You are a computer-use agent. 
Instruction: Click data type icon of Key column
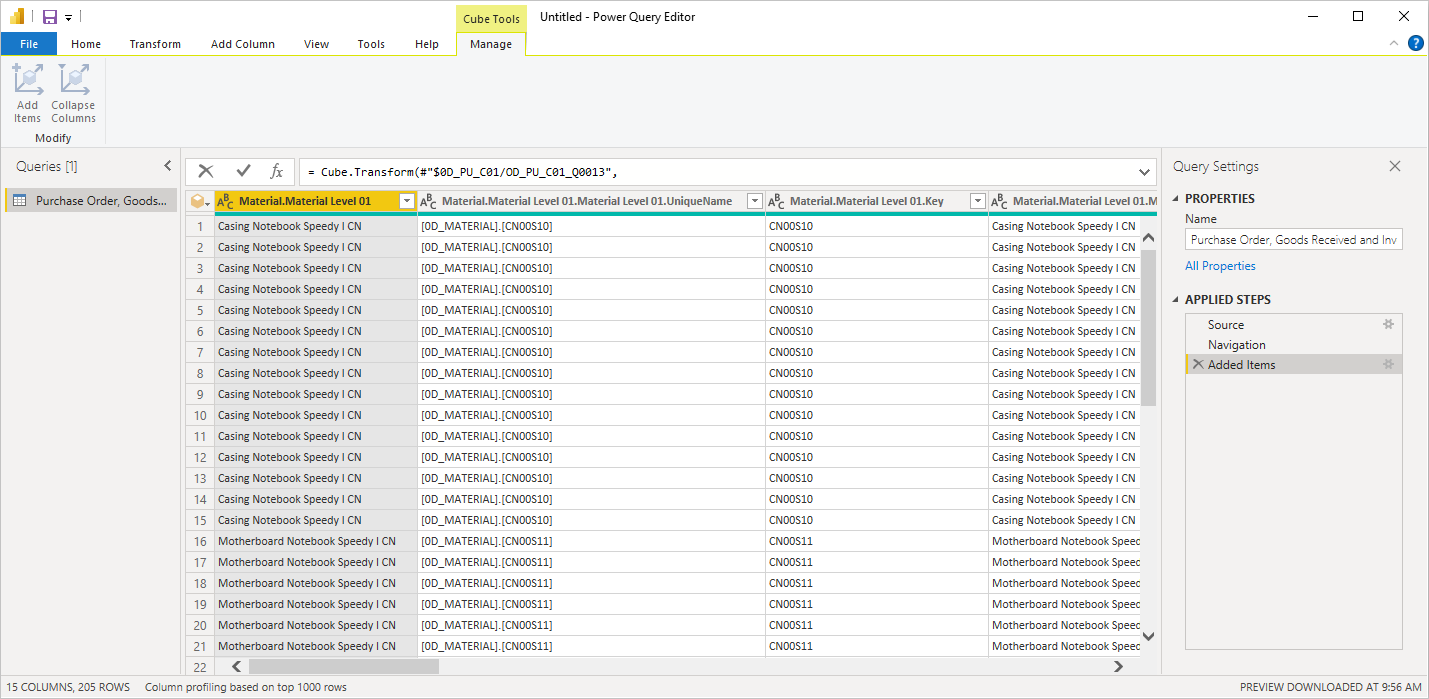tap(776, 201)
